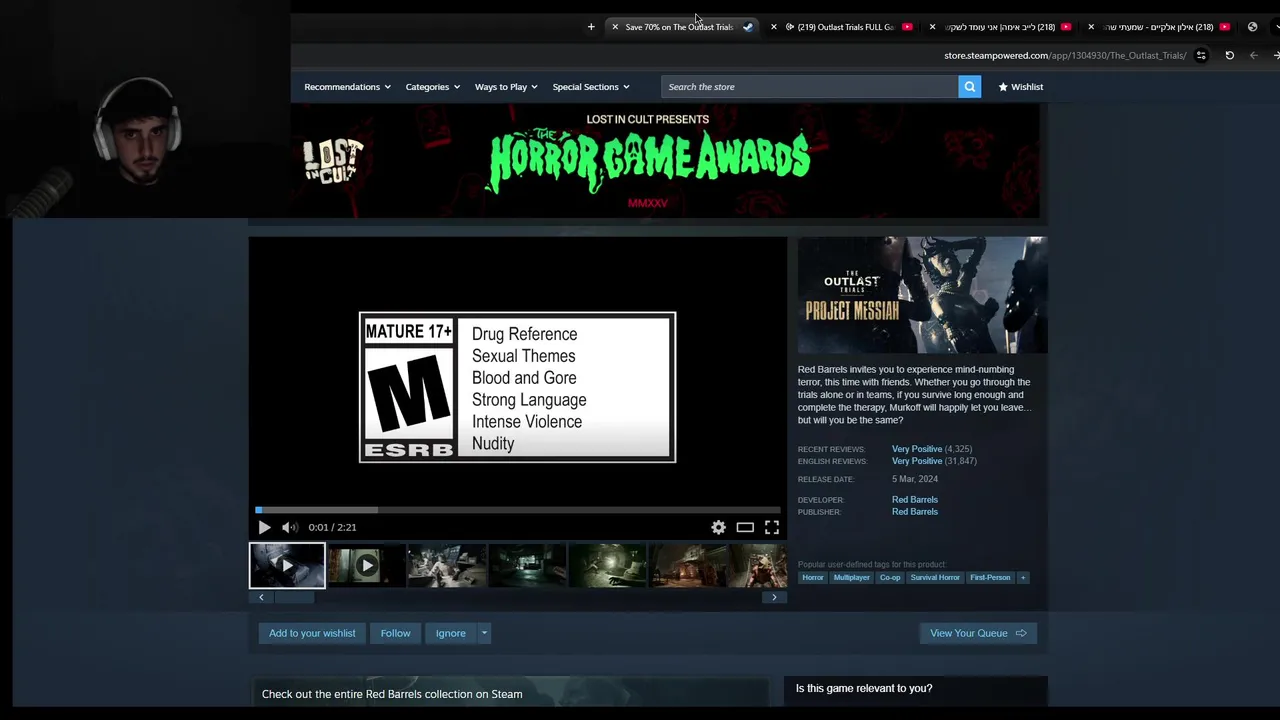Click the browser reload button
Image resolution: width=1280 pixels, height=720 pixels.
(1230, 56)
